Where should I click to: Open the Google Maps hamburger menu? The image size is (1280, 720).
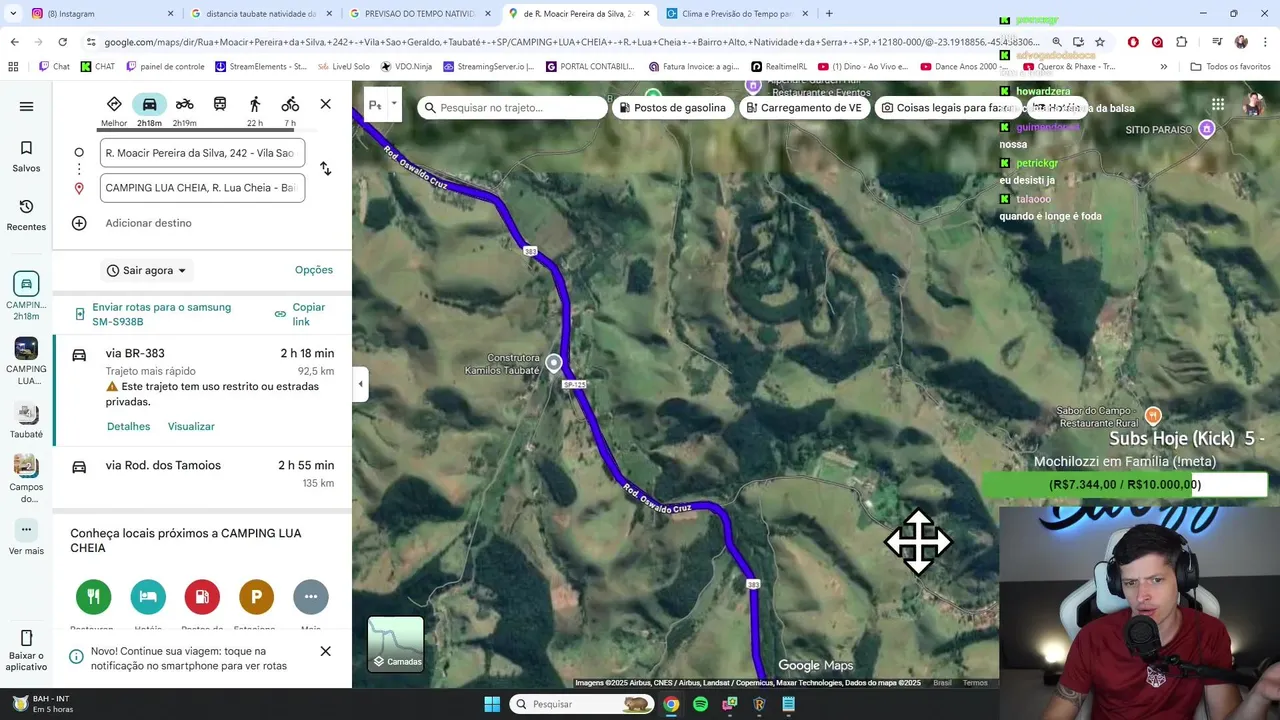click(x=26, y=106)
